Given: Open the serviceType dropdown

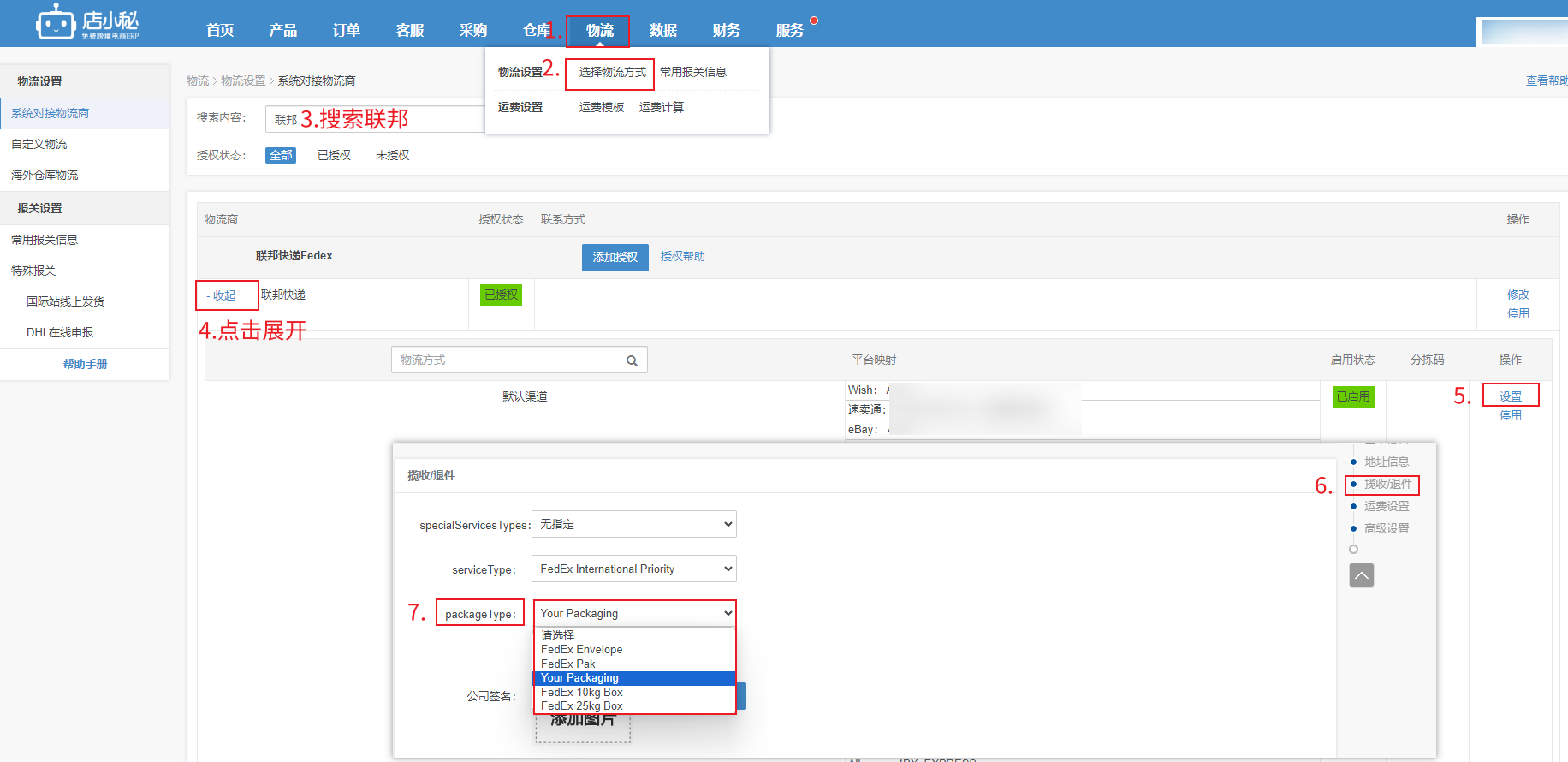Looking at the screenshot, I should coord(634,569).
